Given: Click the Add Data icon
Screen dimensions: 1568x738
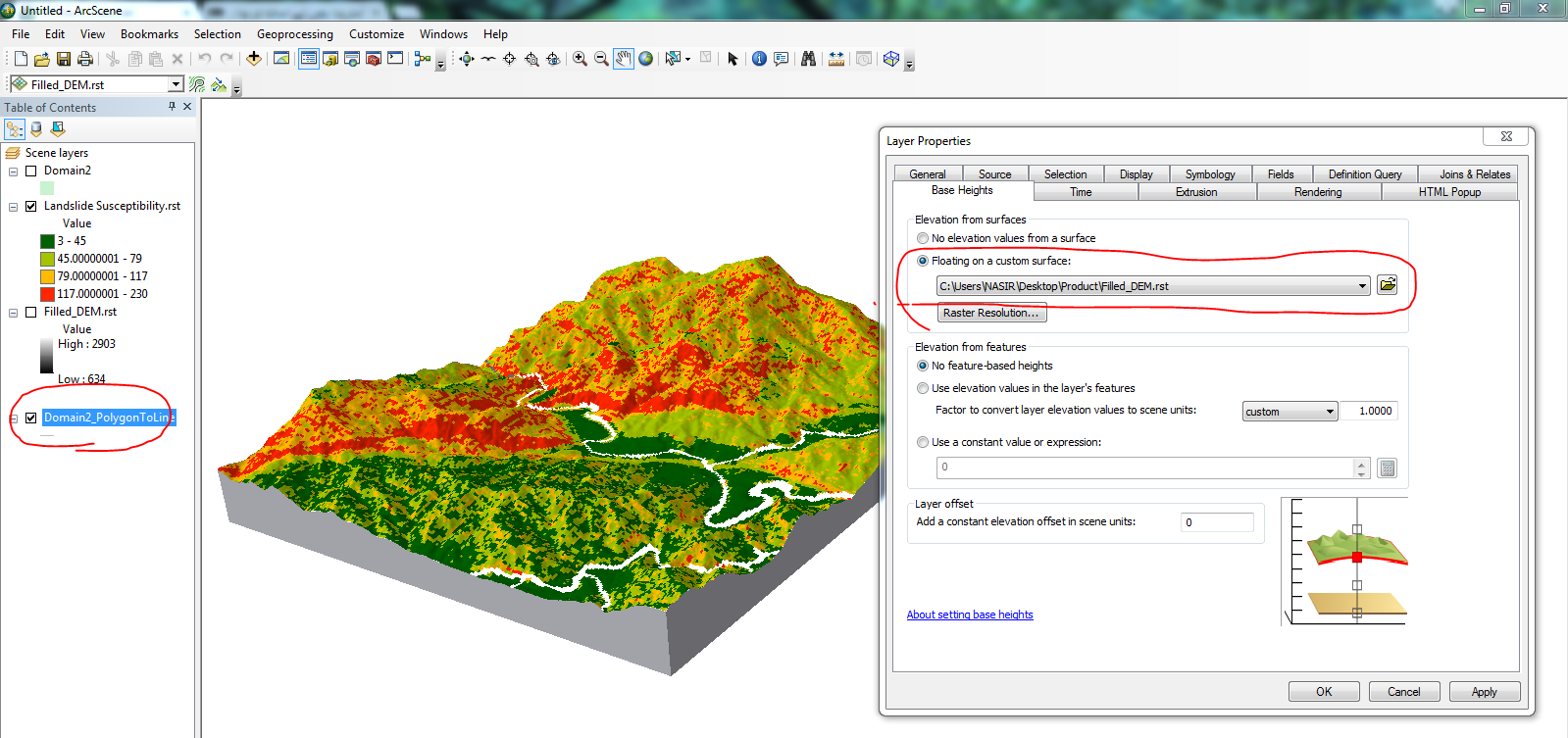Looking at the screenshot, I should pyautogui.click(x=253, y=59).
